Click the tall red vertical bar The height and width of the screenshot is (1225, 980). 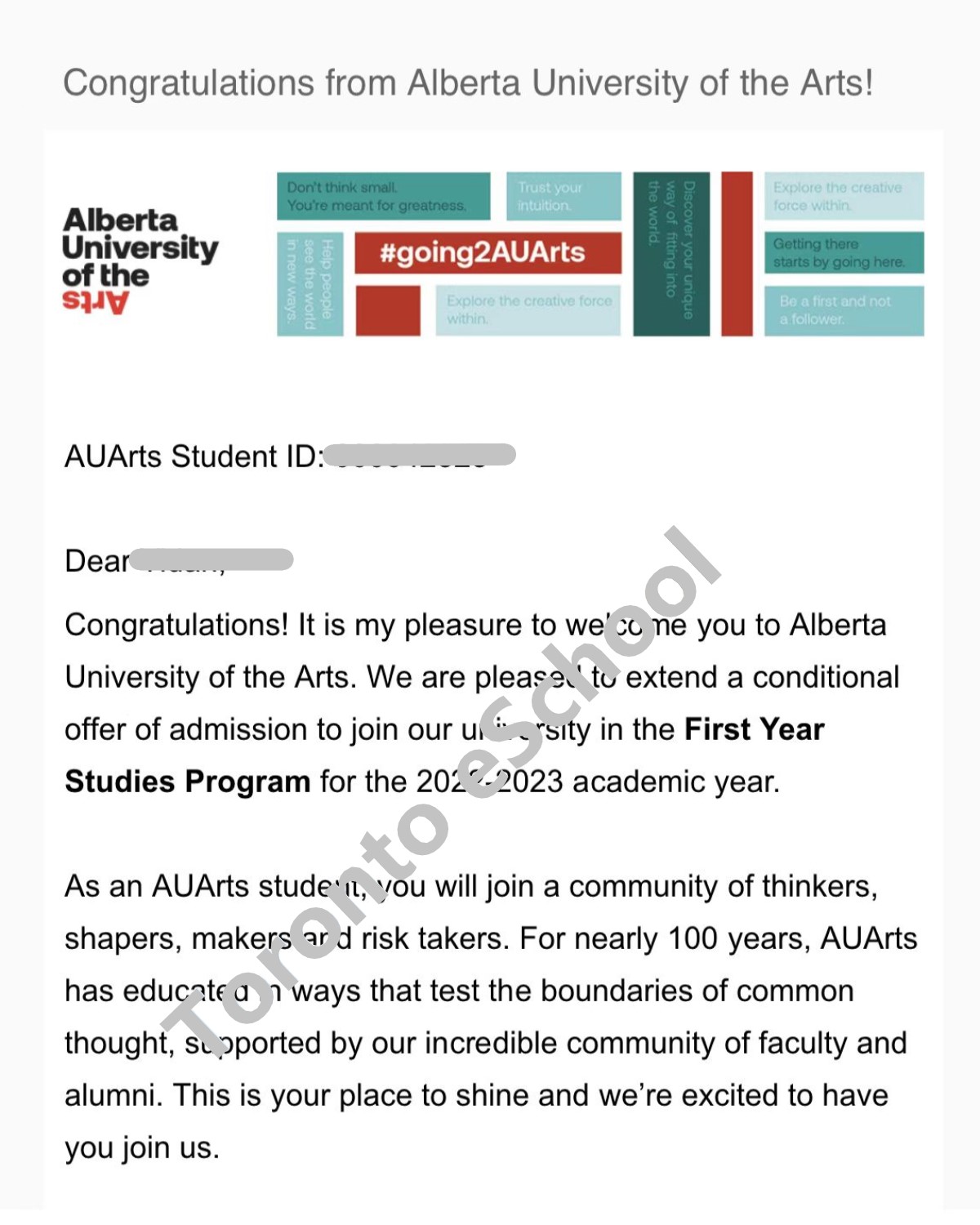pos(737,253)
